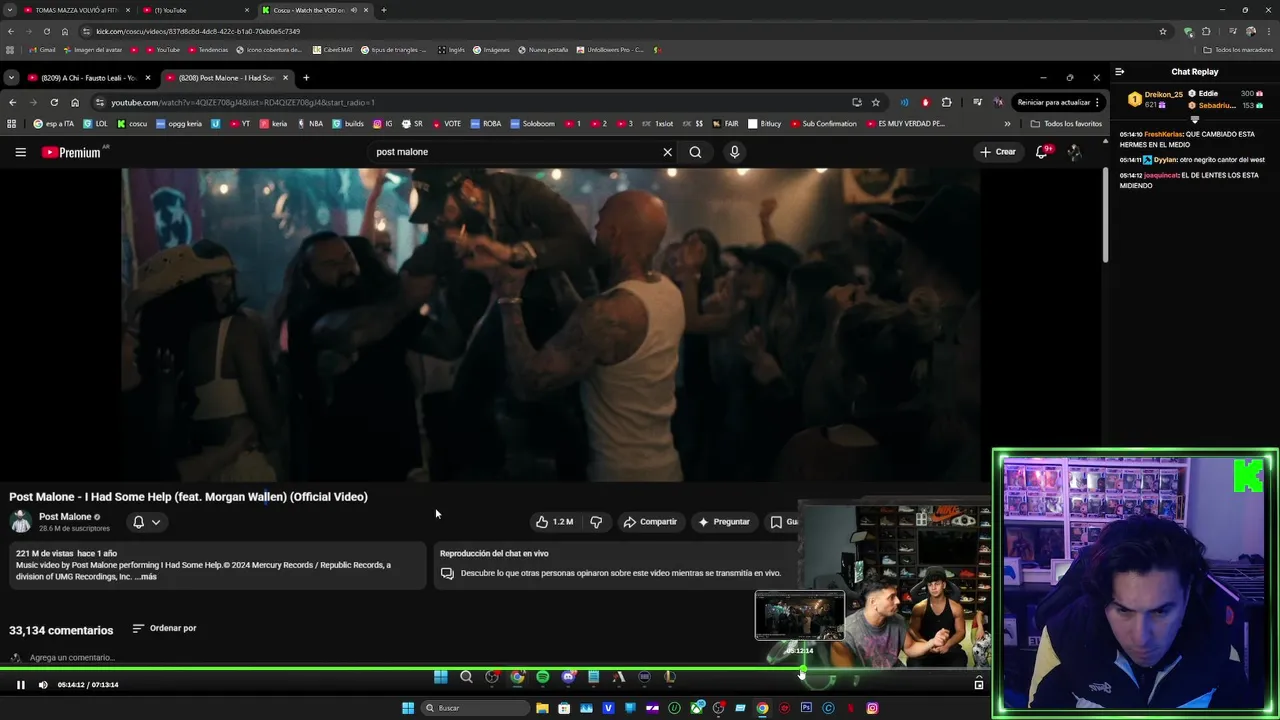Open the inner Chrome tab search dropdown
This screenshot has width=1280, height=720.
10,78
